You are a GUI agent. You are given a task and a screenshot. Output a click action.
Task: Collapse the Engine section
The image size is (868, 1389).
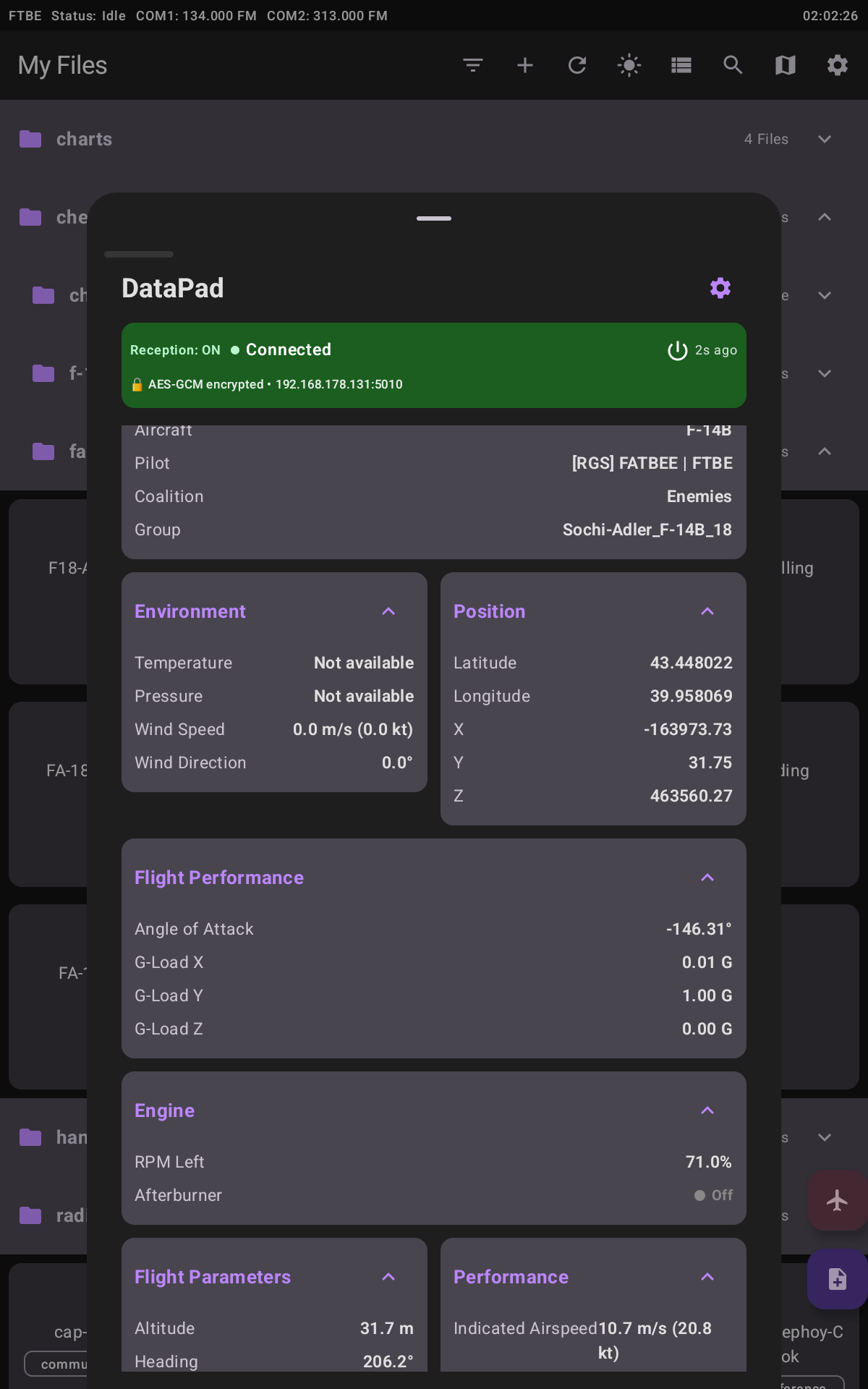tap(707, 1110)
